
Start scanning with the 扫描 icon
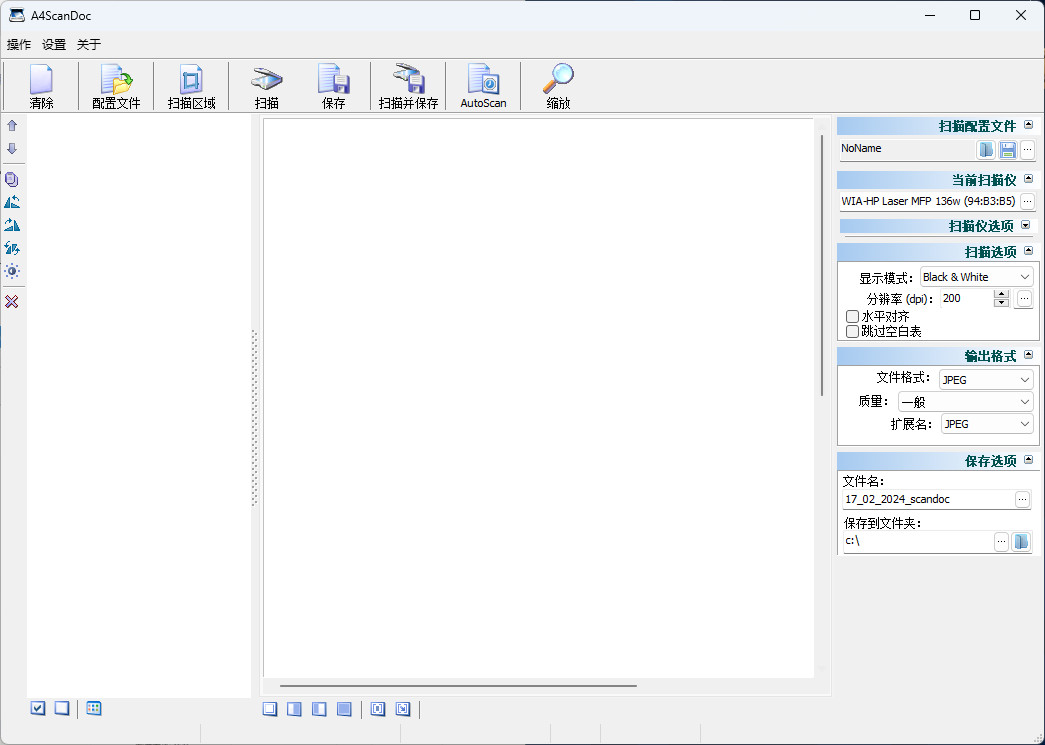coord(267,86)
